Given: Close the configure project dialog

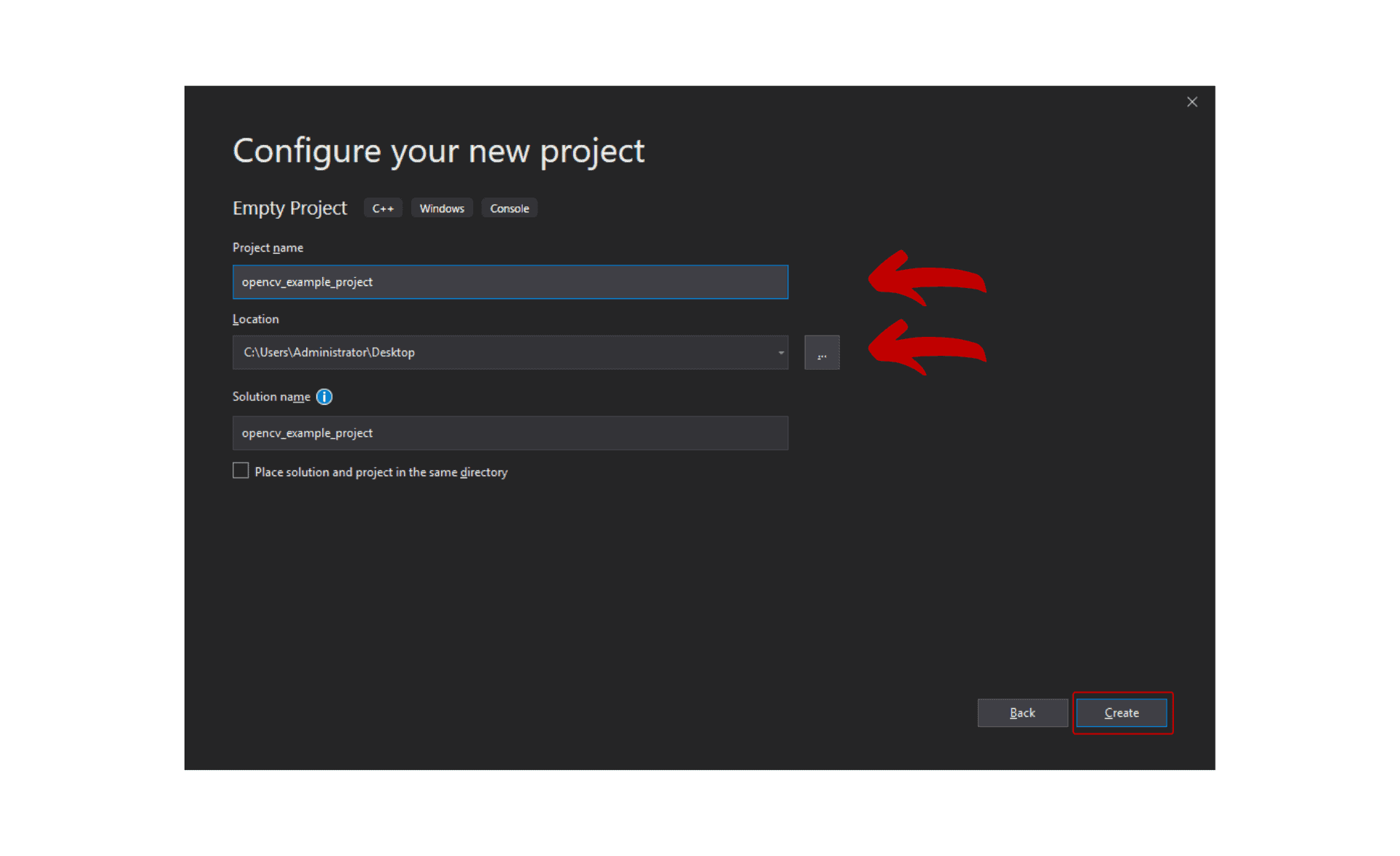Looking at the screenshot, I should coord(1192,102).
